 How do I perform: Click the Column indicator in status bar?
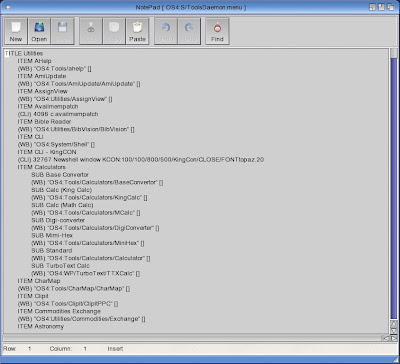click(68, 349)
